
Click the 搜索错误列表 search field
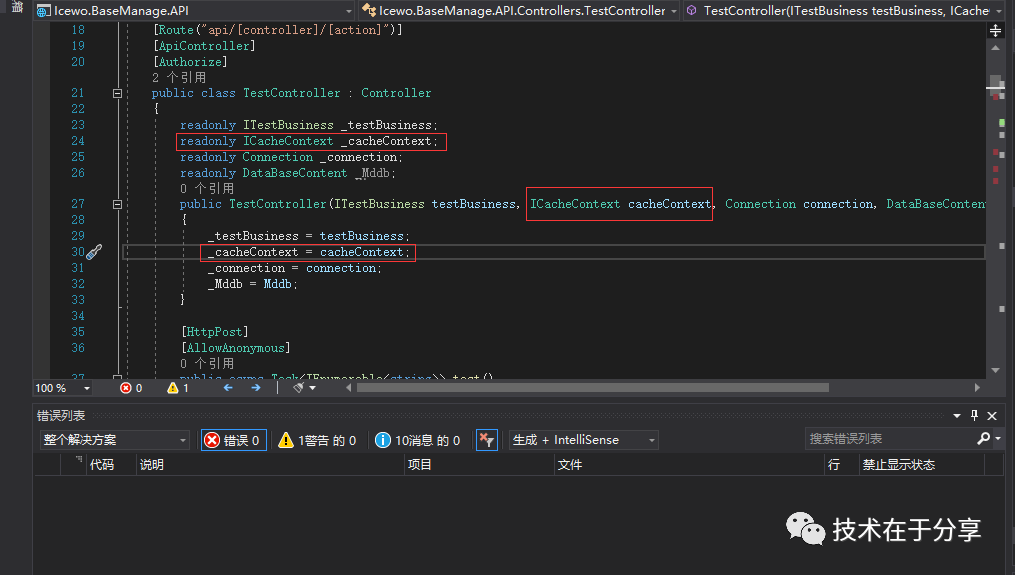click(890, 439)
